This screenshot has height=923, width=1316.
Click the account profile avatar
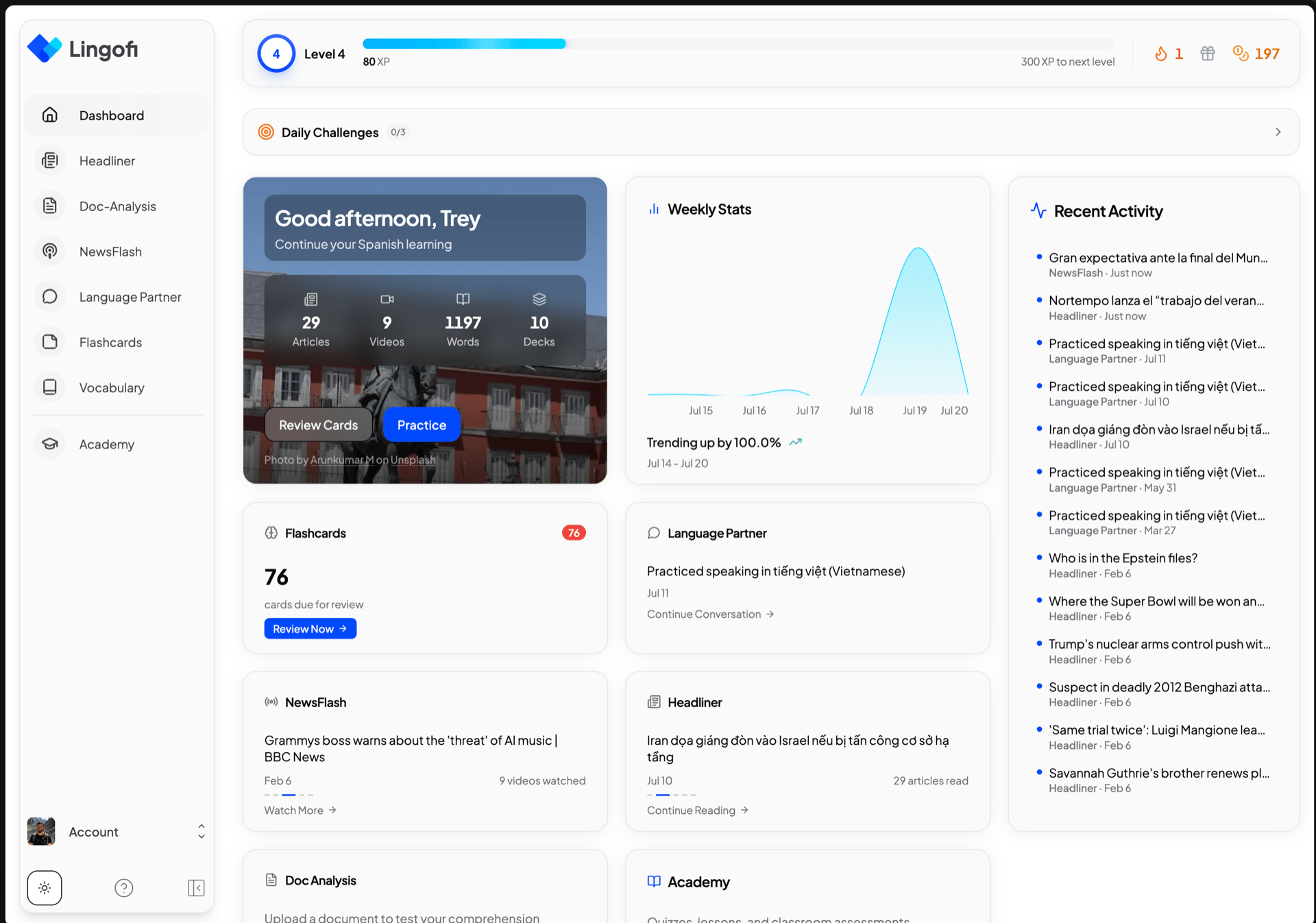(41, 831)
